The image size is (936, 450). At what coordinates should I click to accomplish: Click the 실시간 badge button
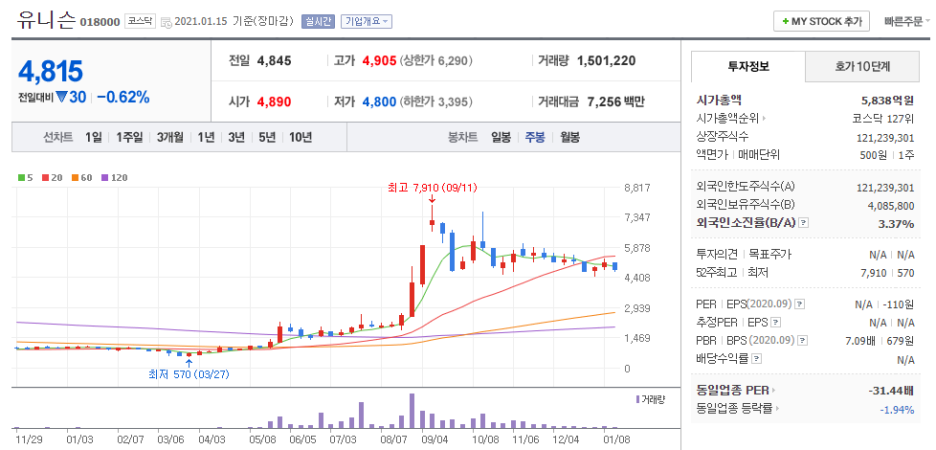tap(319, 21)
